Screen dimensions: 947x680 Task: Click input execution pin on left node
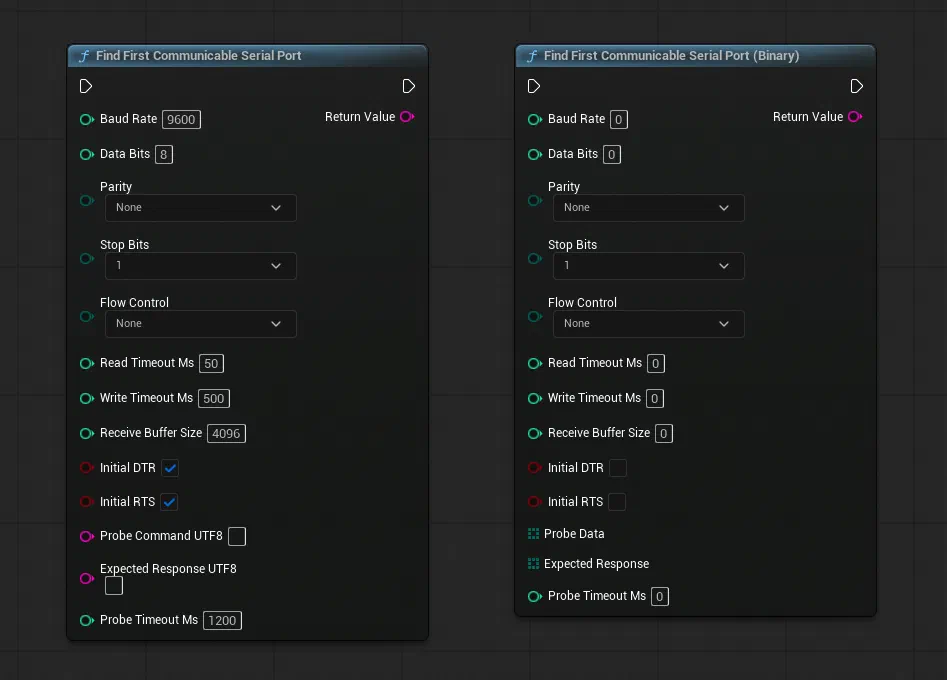[x=86, y=86]
